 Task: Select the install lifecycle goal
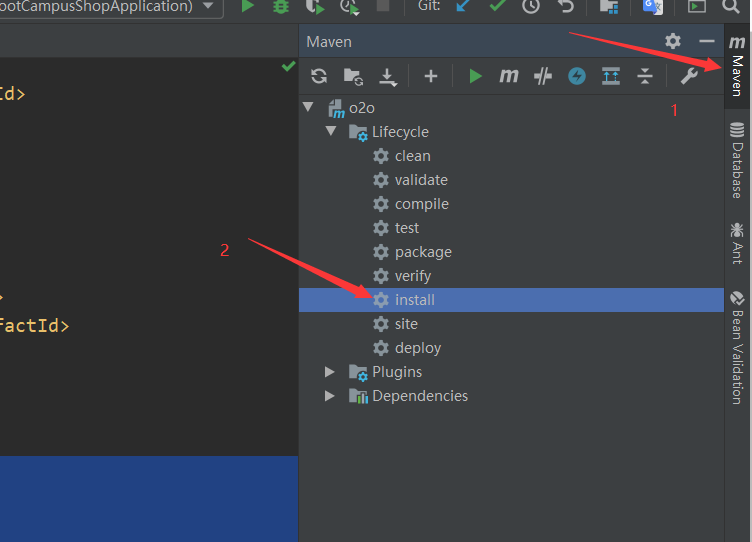tap(511, 300)
